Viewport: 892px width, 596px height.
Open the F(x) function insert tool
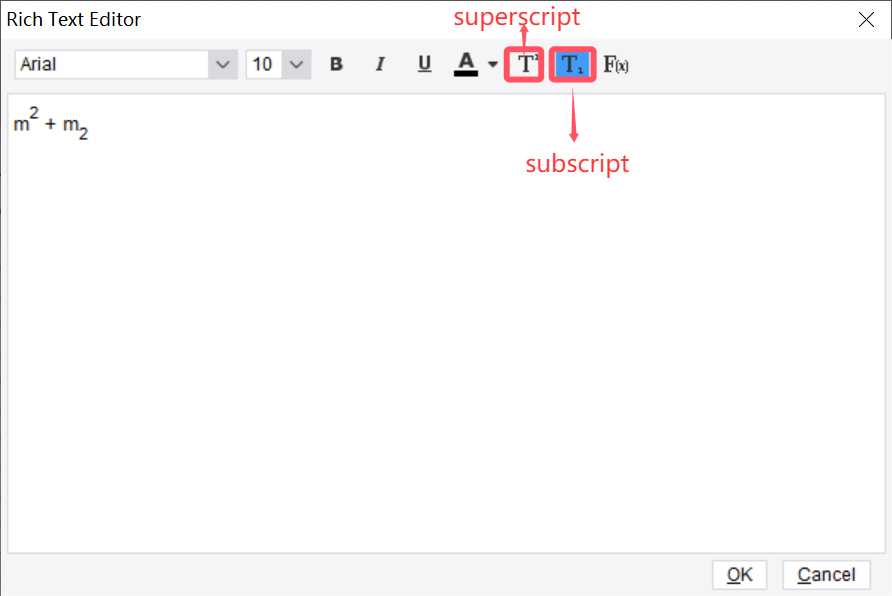point(616,64)
